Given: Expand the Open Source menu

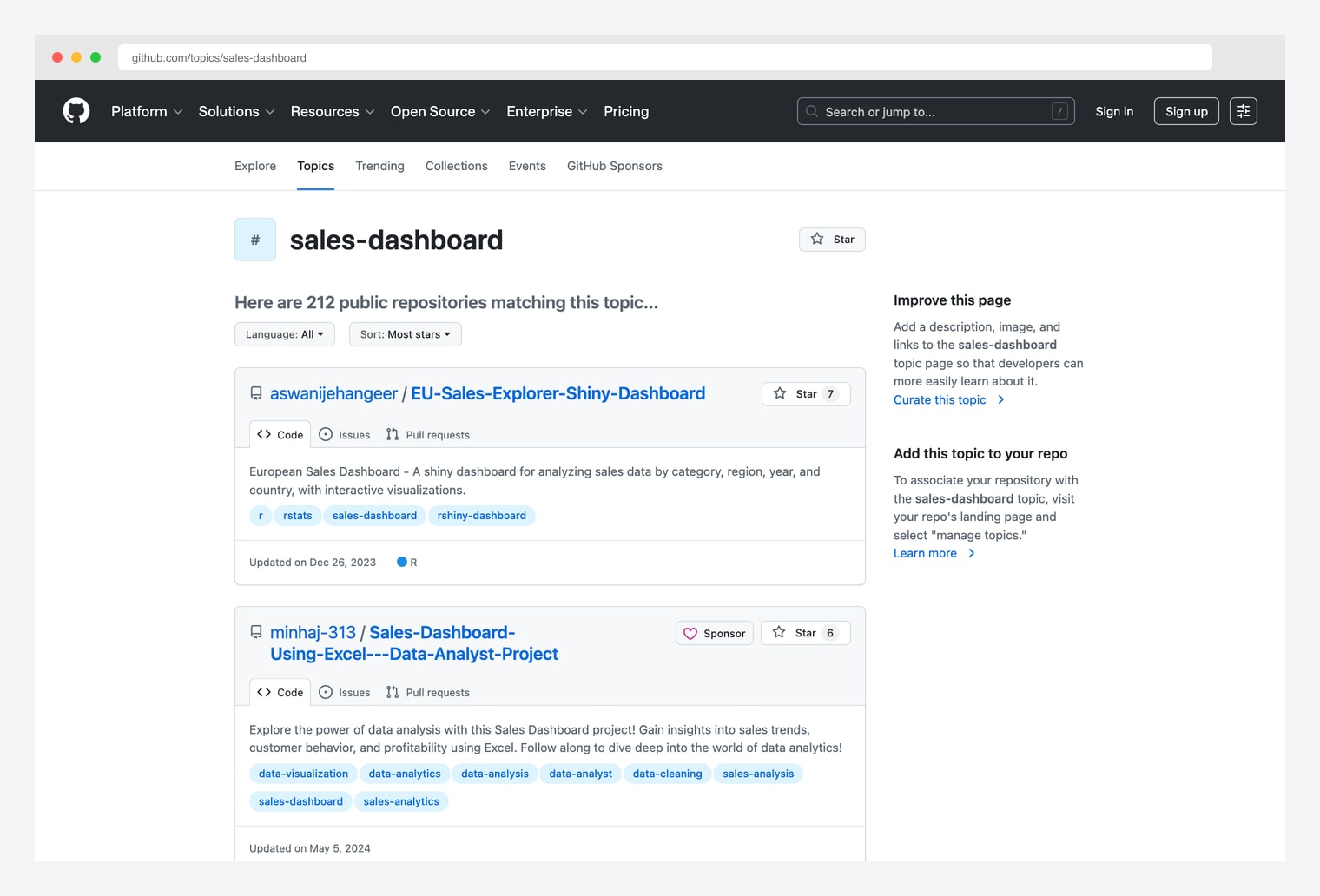Looking at the screenshot, I should [440, 111].
